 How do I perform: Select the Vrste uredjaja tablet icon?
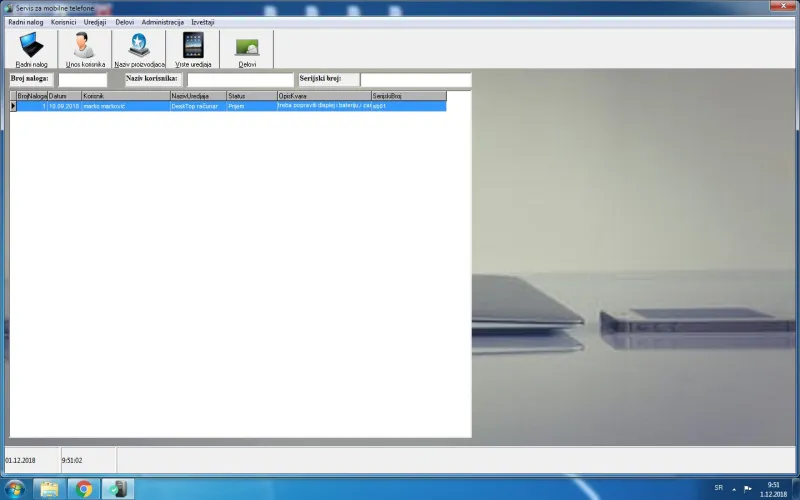[x=193, y=49]
